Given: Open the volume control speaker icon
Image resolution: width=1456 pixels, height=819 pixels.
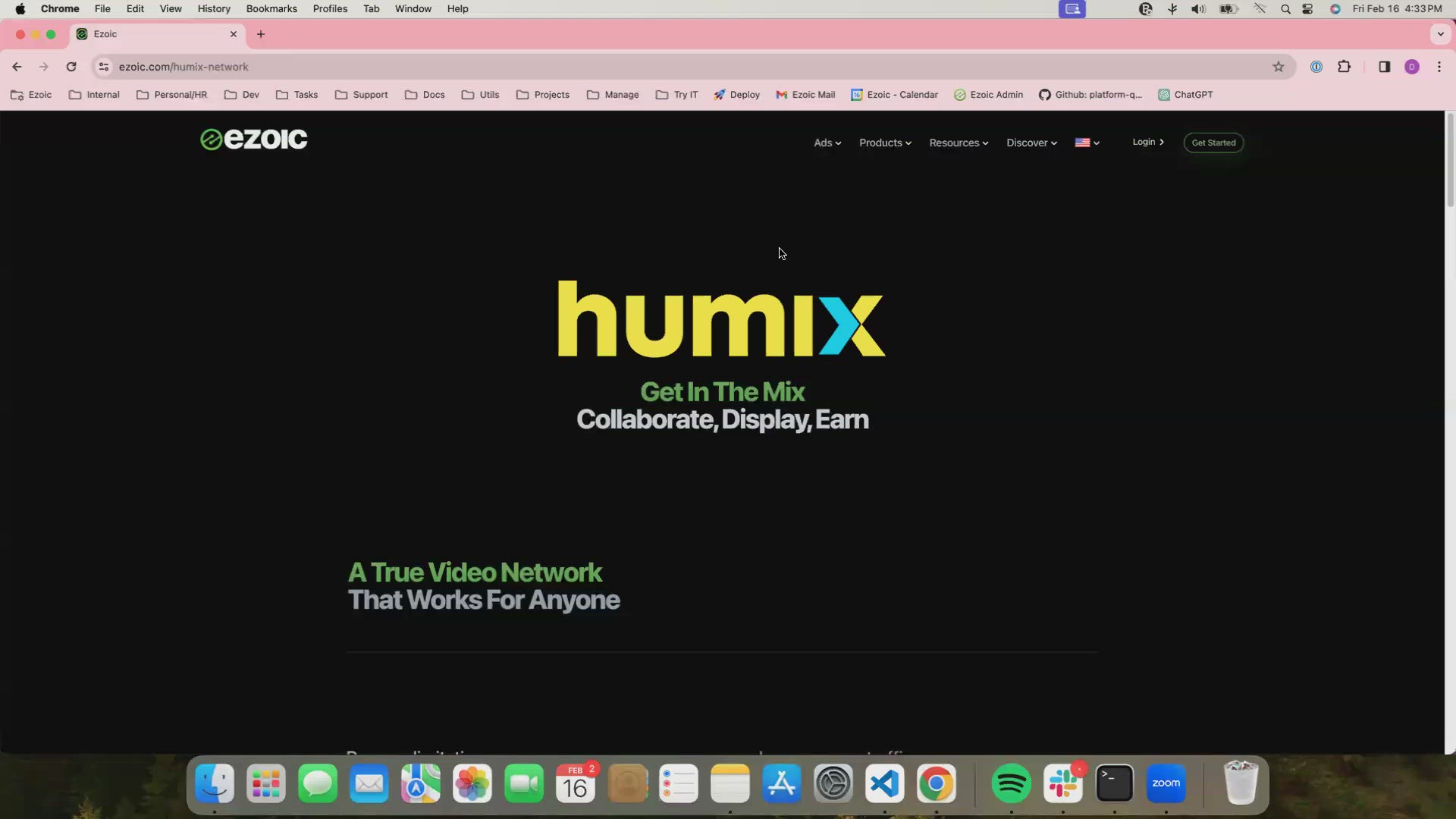Looking at the screenshot, I should pos(1197,8).
